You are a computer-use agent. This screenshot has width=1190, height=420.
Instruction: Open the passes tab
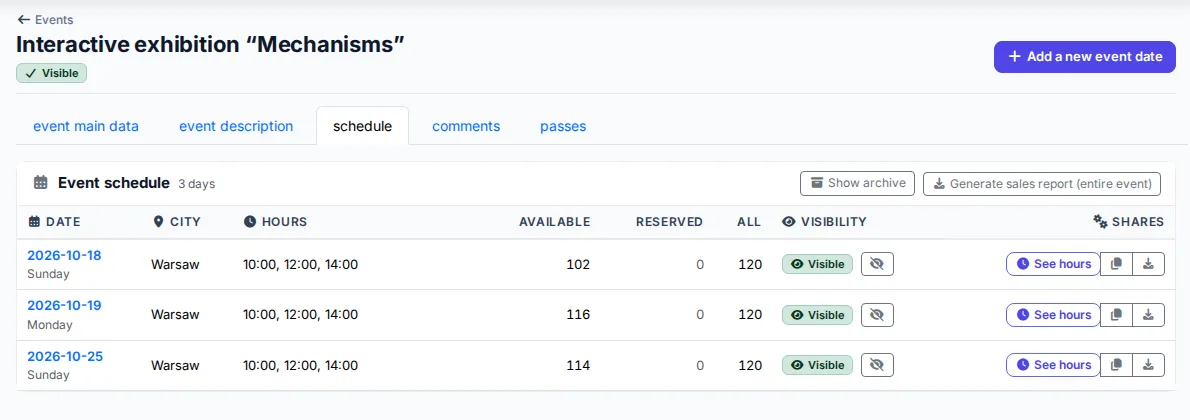563,126
